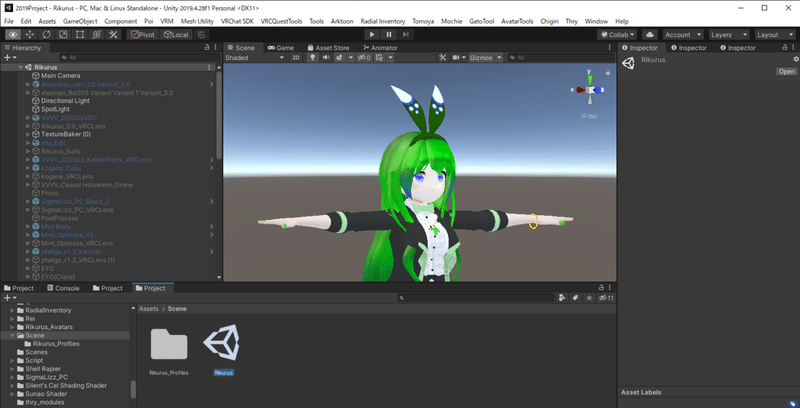800x408 pixels.
Task: Click the Open button in Inspector
Action: click(x=786, y=71)
